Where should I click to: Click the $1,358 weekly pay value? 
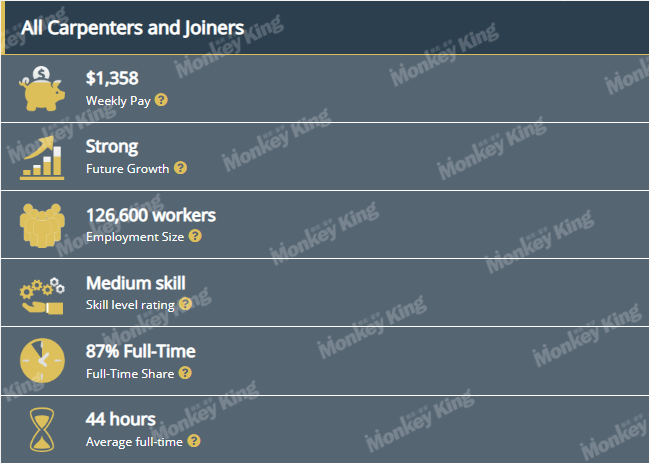coord(112,78)
